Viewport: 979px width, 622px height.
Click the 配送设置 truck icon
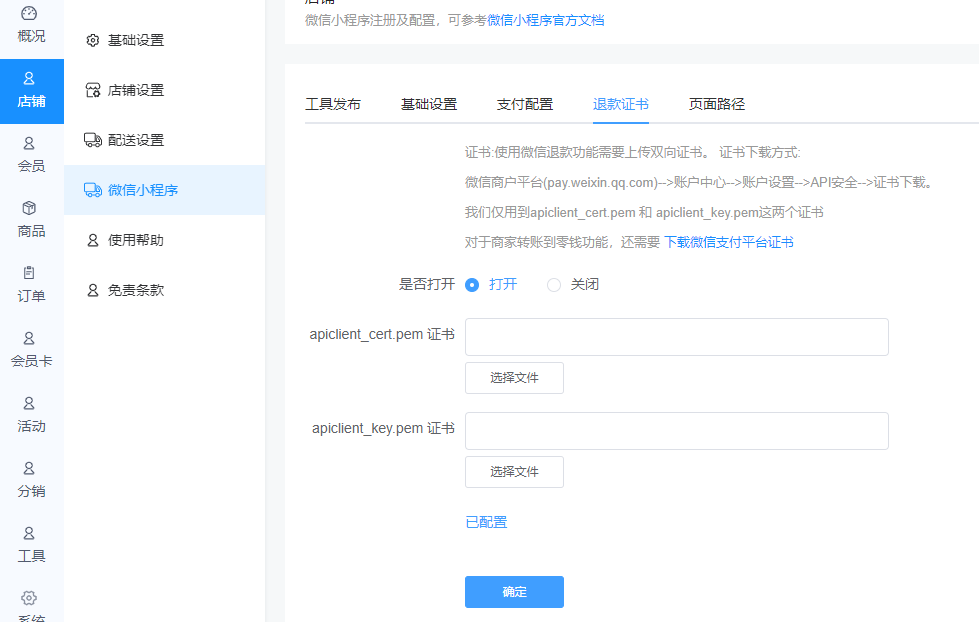pos(93,140)
